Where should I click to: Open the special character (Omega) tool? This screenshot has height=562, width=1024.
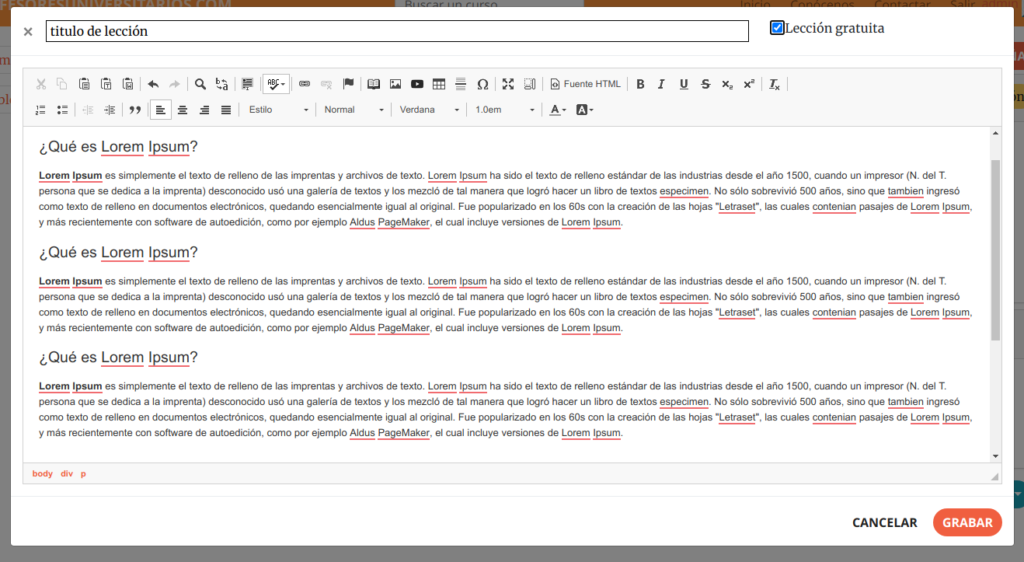pos(483,84)
